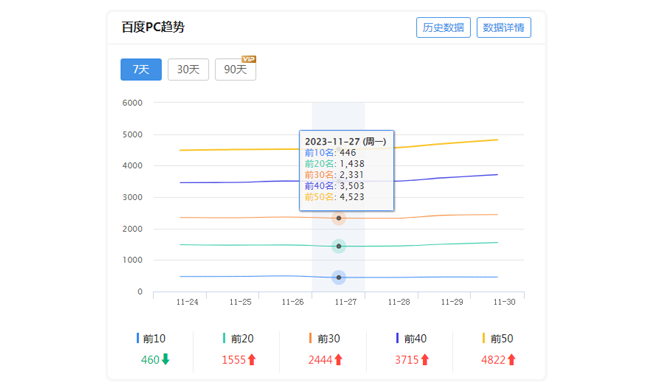This screenshot has height=391, width=650.
Task: Click the red up arrow beside 4822
Action: 511,359
